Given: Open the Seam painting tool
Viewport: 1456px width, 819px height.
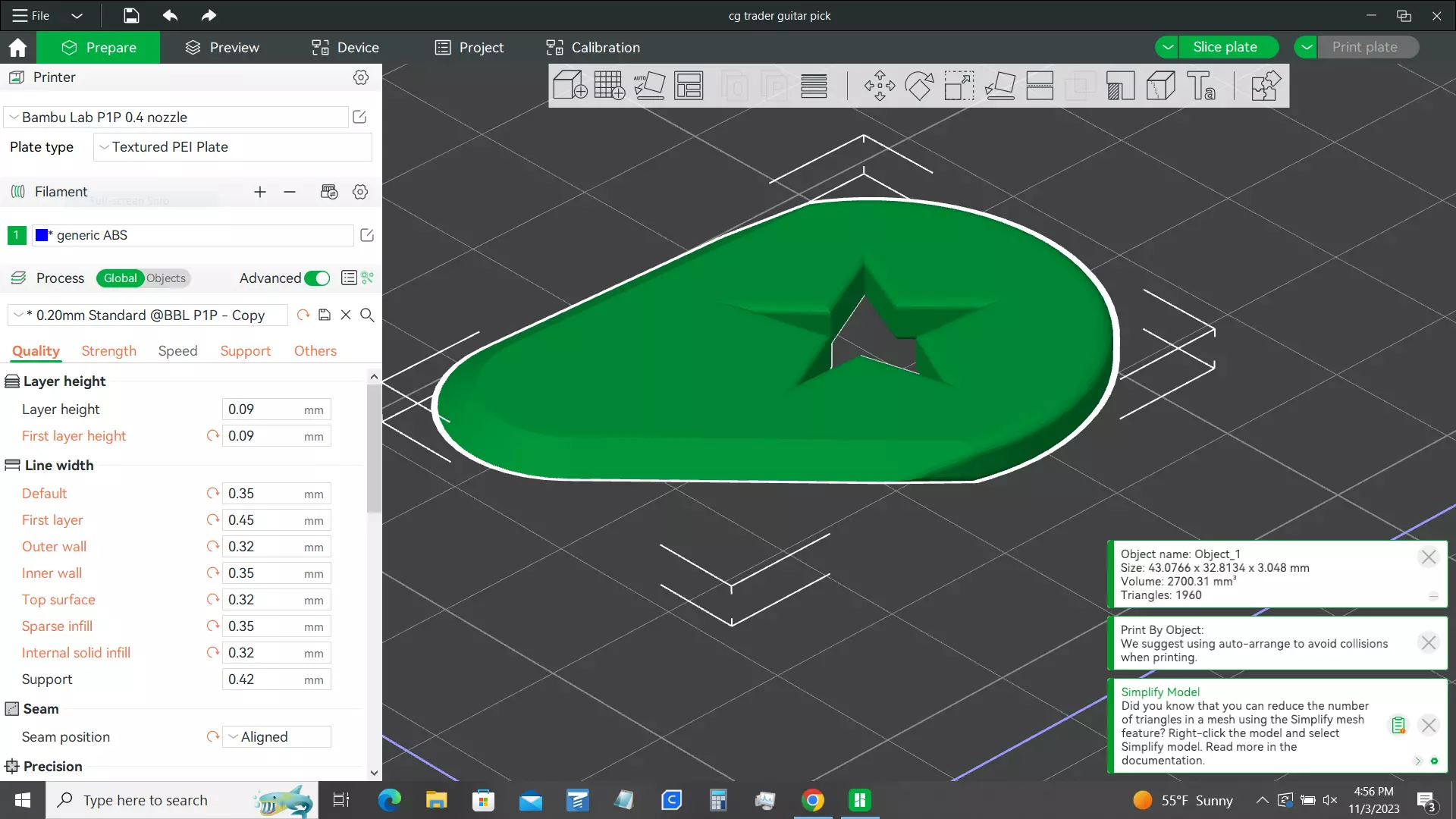Looking at the screenshot, I should [1160, 86].
